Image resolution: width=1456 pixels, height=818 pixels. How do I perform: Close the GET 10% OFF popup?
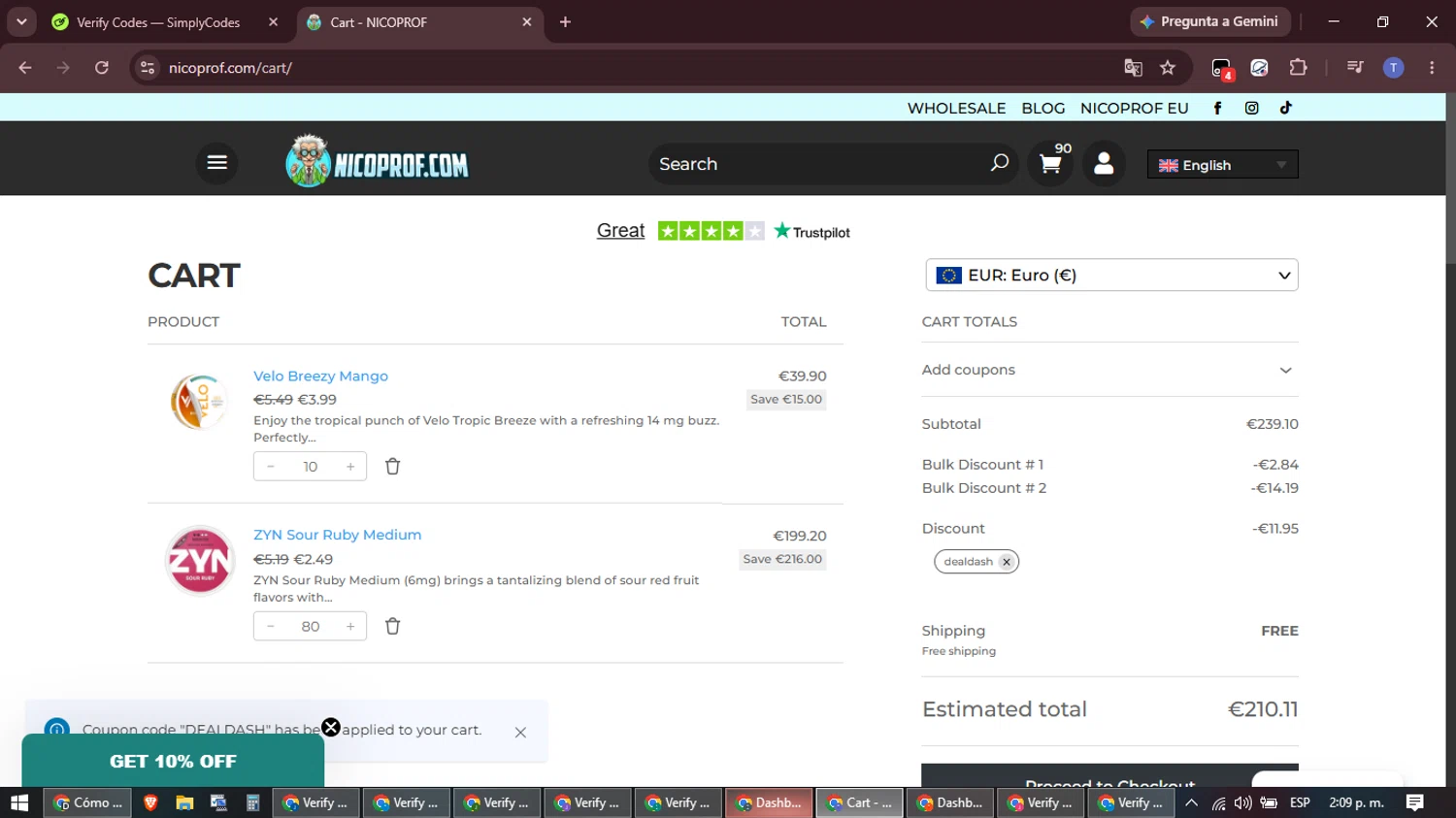(331, 727)
